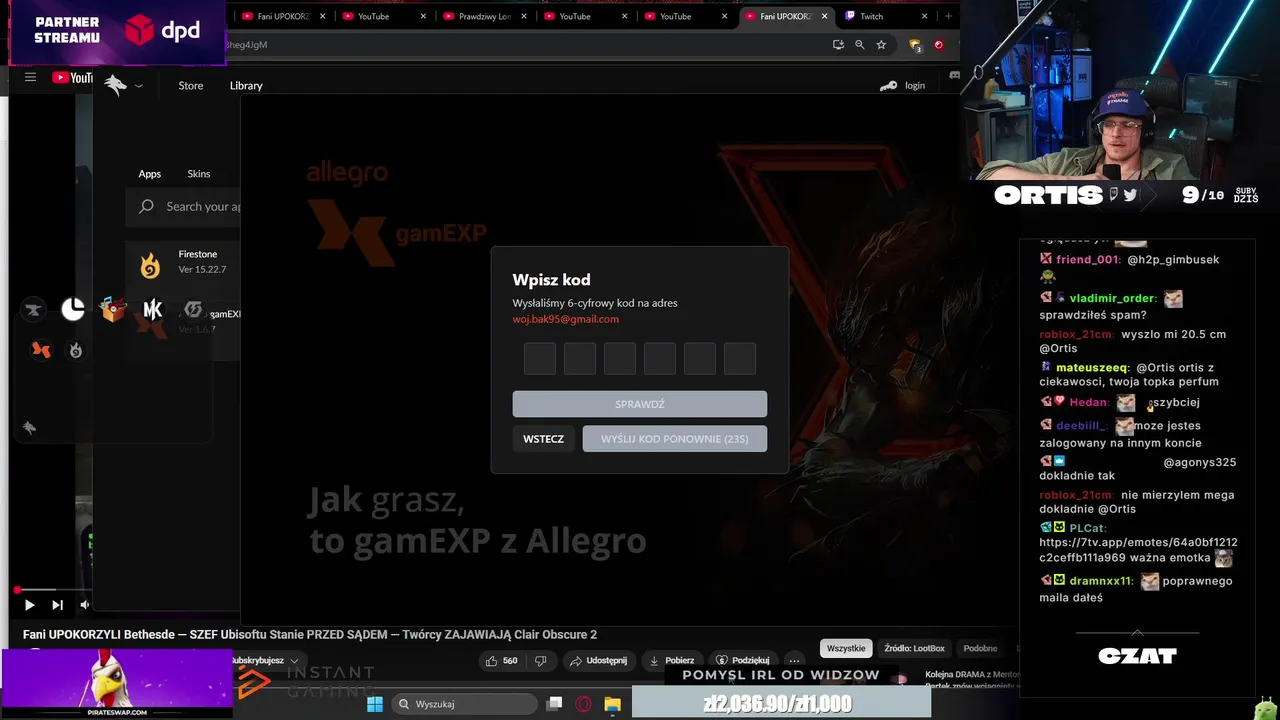Skip to the next YouTube video
This screenshot has height=720, width=1280.
(57, 604)
